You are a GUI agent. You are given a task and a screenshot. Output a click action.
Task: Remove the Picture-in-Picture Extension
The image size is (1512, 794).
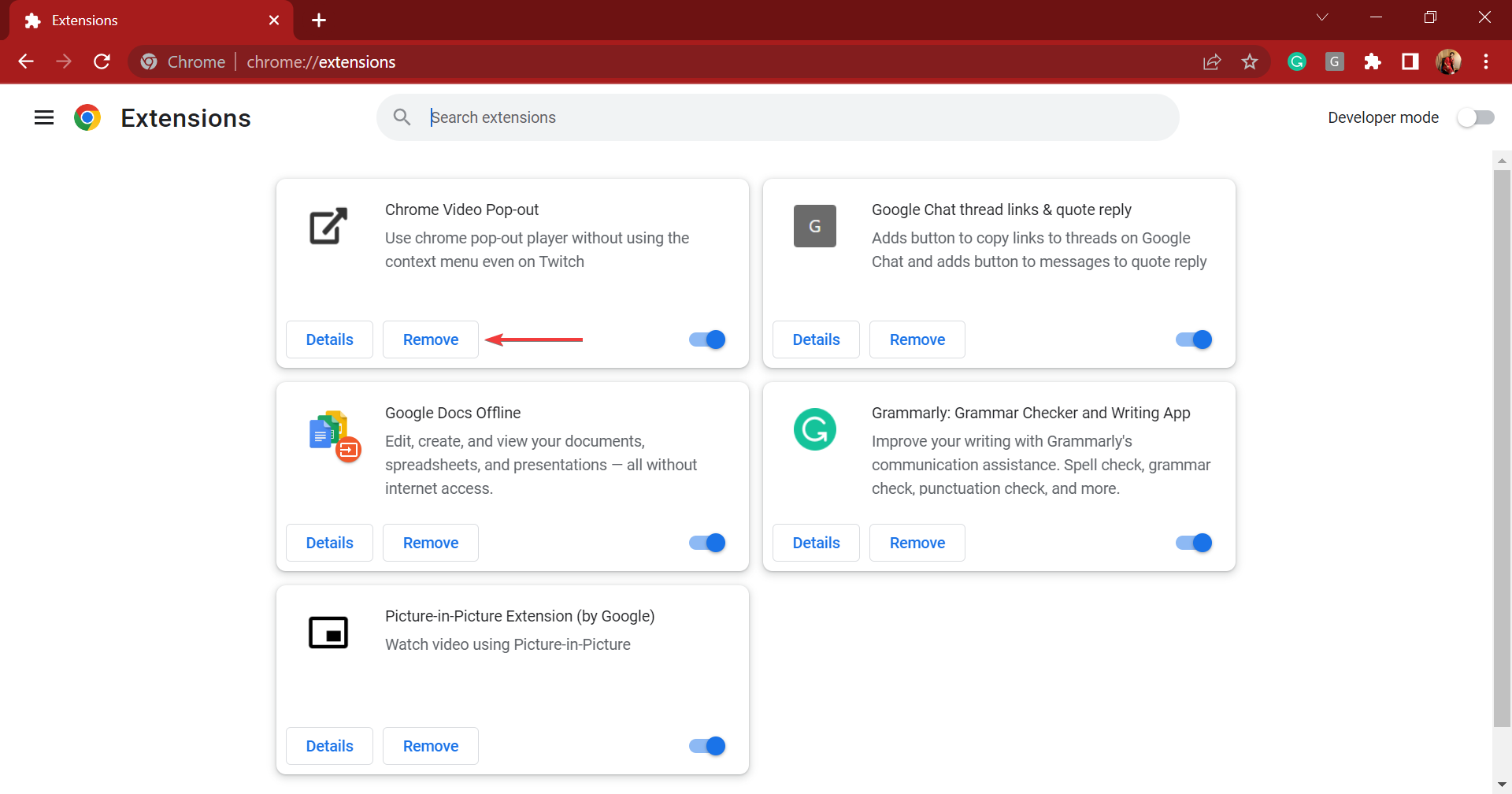click(431, 746)
